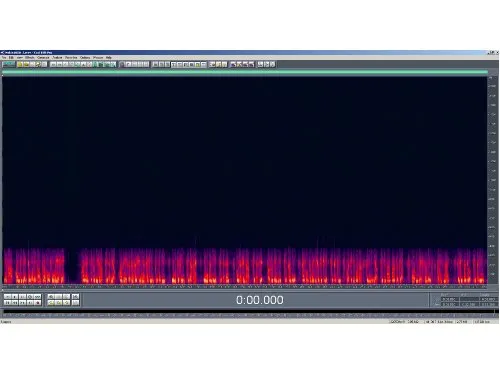Start playback with the Play button
Screen dimensions: 500x375
click(x=15, y=296)
